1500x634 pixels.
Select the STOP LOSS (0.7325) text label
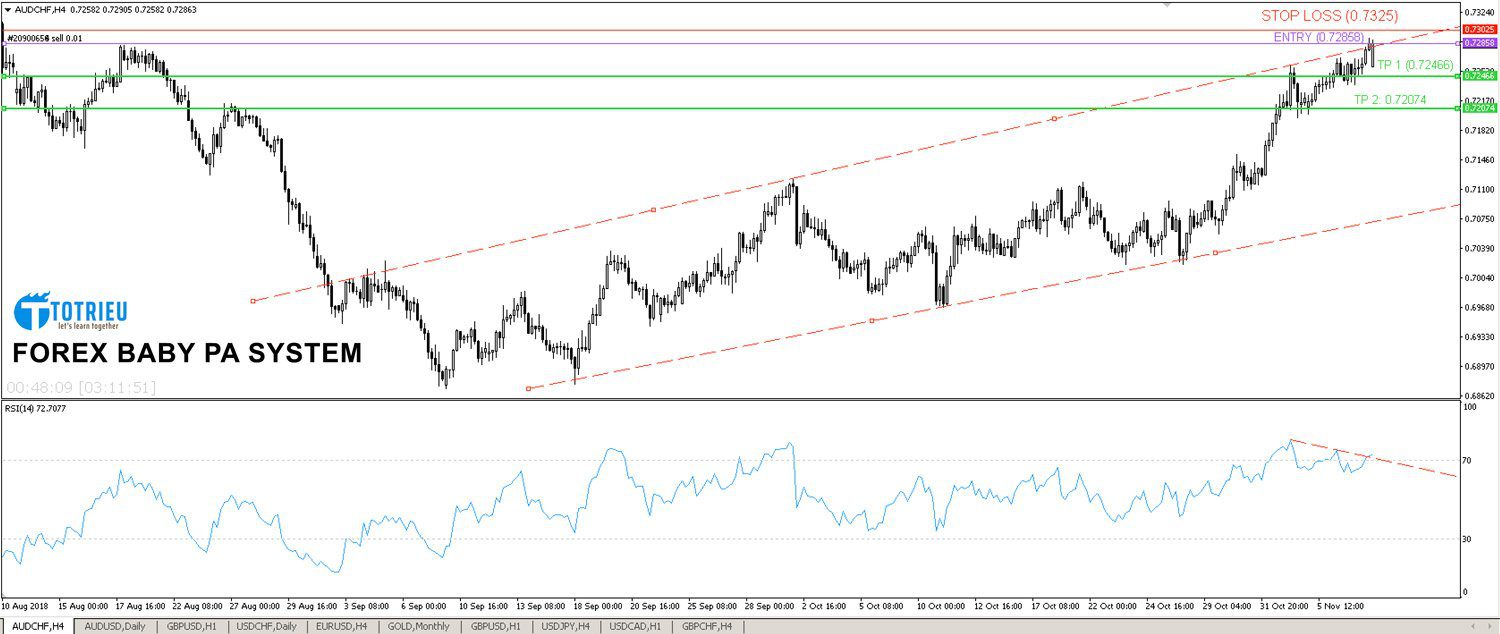pos(1329,16)
